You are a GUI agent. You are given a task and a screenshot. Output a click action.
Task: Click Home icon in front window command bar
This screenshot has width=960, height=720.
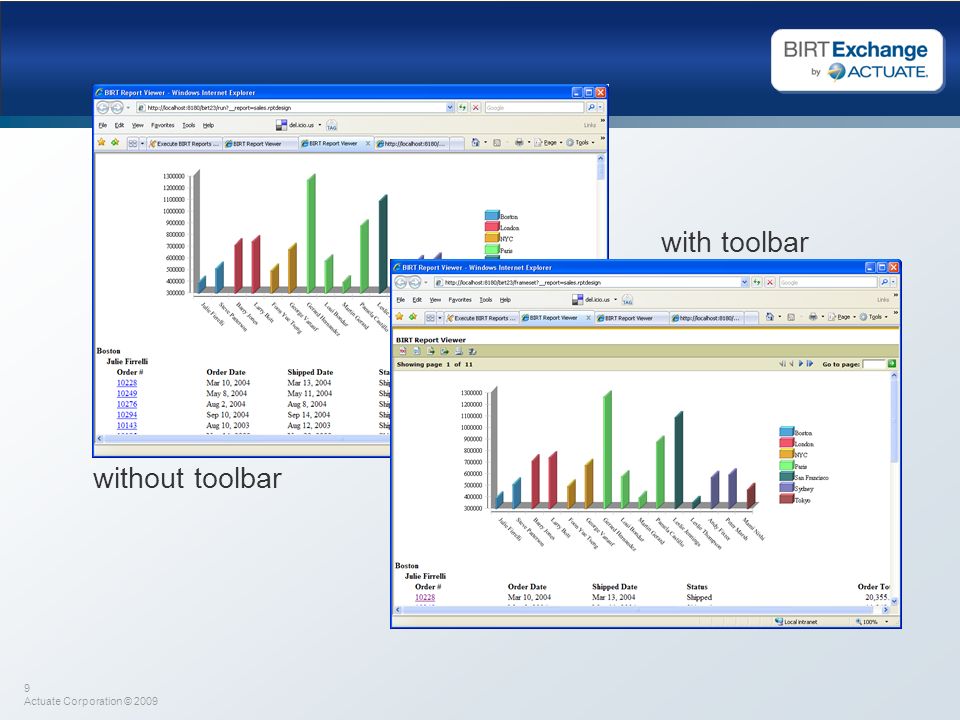[x=770, y=317]
